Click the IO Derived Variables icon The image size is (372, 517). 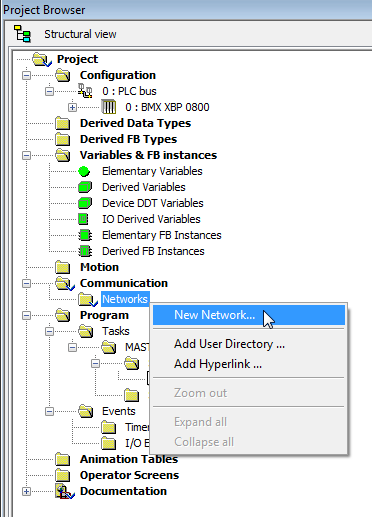pos(83,219)
